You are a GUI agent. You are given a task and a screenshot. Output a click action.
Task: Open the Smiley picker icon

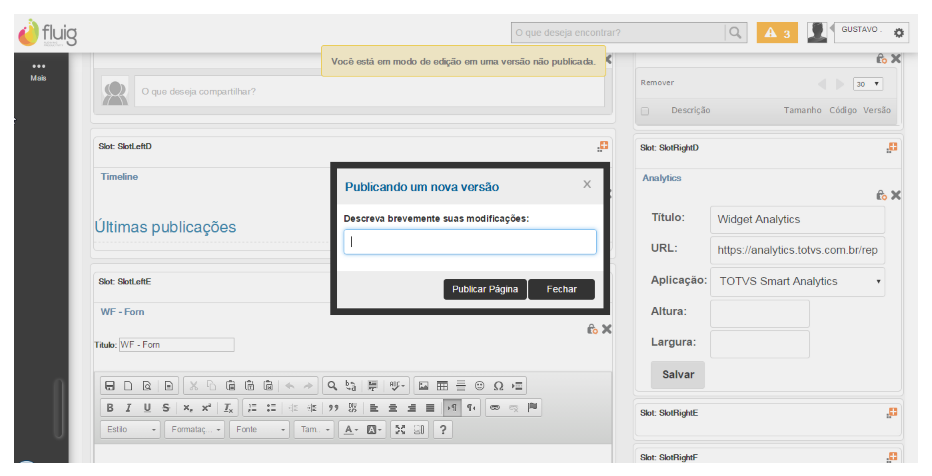pos(480,386)
